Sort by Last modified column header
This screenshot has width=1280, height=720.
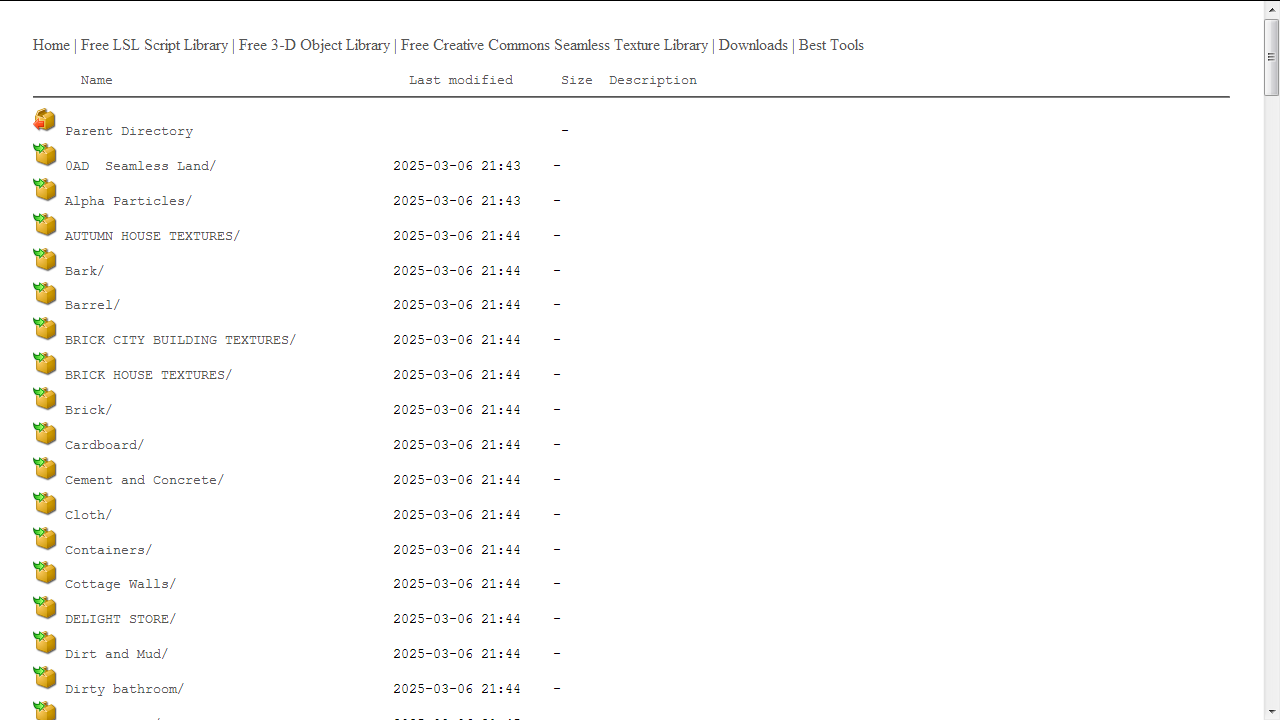point(460,80)
